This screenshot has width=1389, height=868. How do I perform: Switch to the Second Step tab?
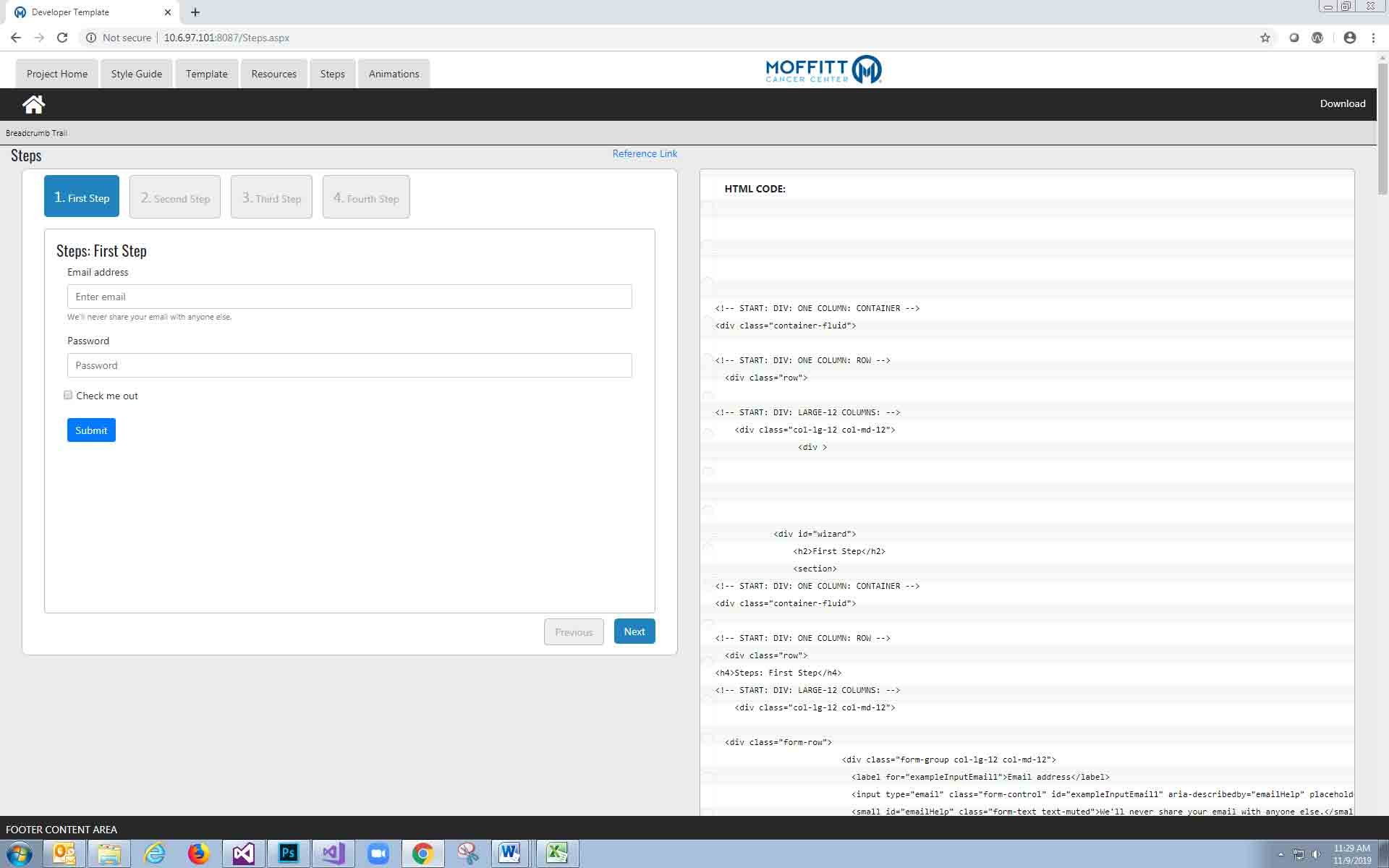click(175, 197)
